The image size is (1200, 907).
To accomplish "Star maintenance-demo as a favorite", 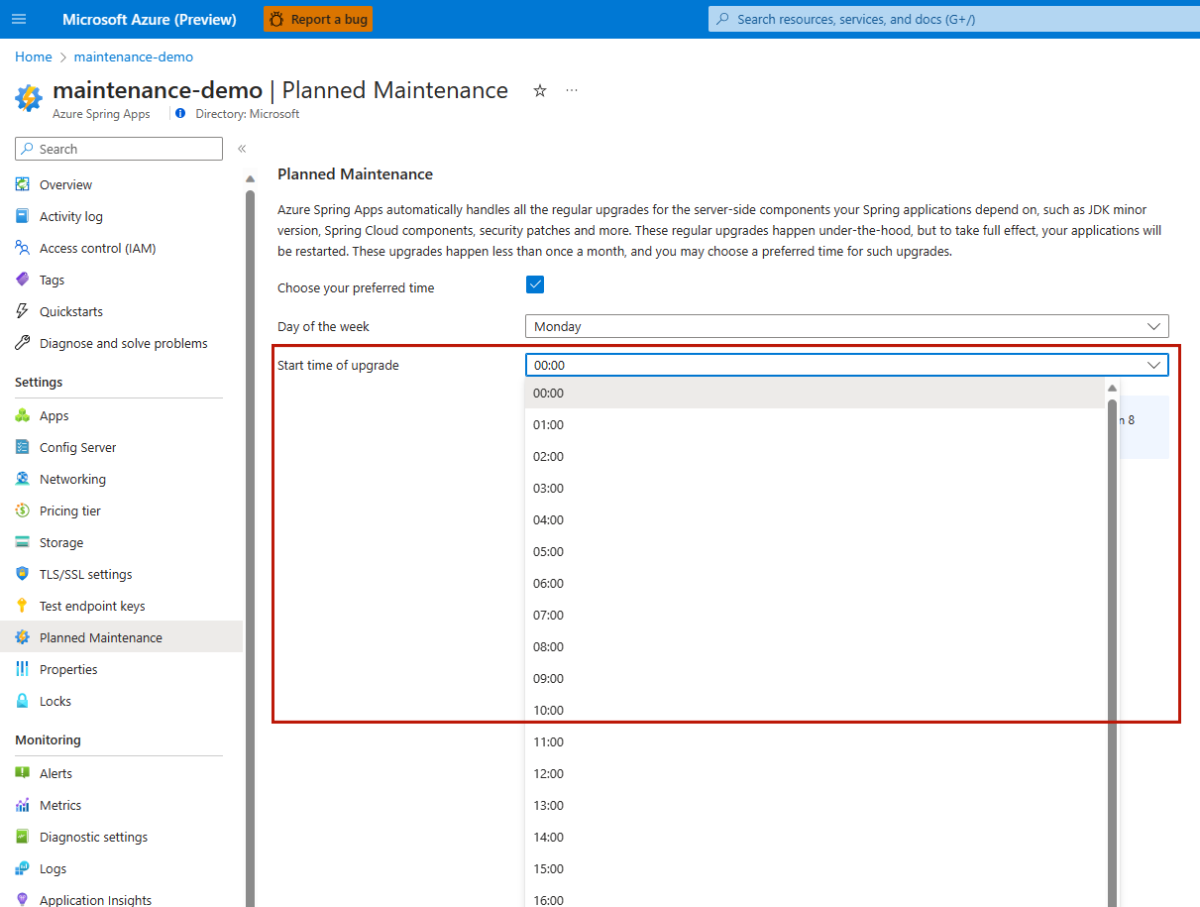I will tap(539, 90).
